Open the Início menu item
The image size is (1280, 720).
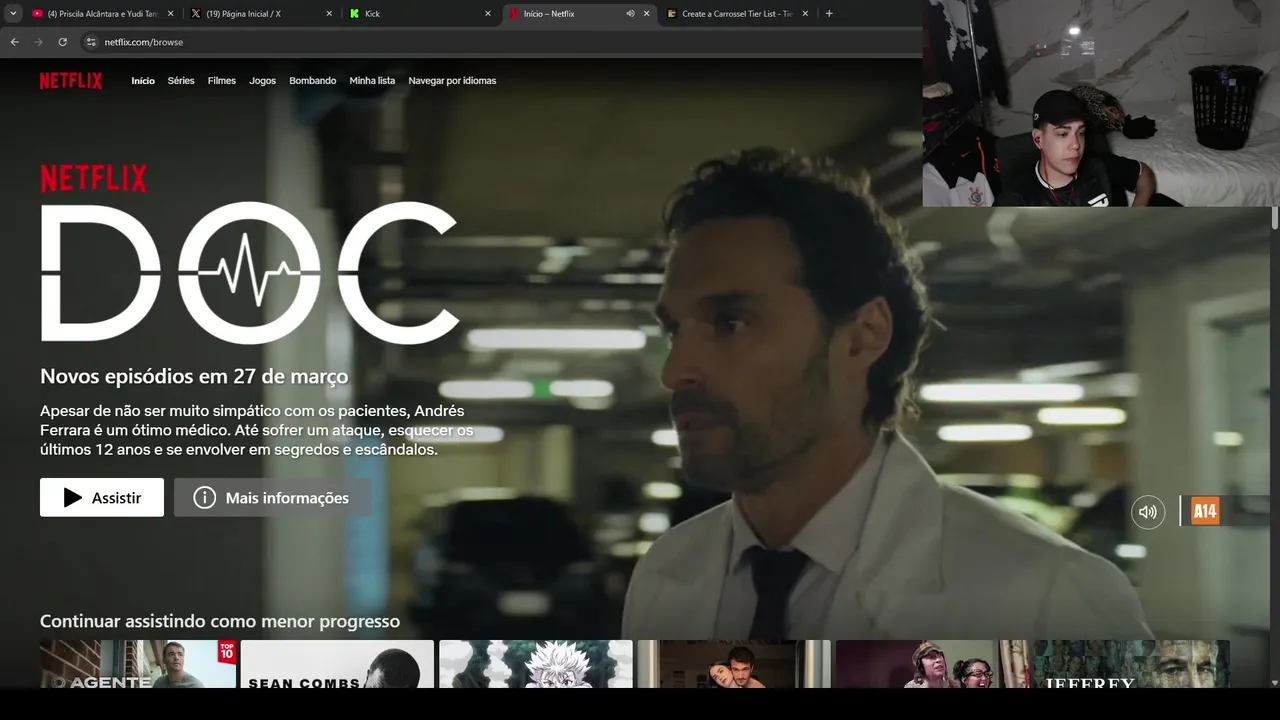tap(143, 81)
